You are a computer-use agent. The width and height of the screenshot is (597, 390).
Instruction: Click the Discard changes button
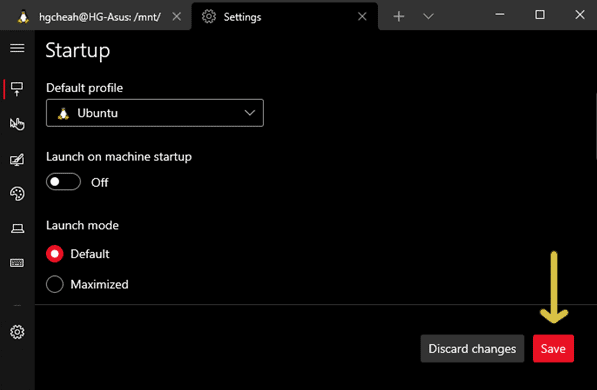(472, 348)
